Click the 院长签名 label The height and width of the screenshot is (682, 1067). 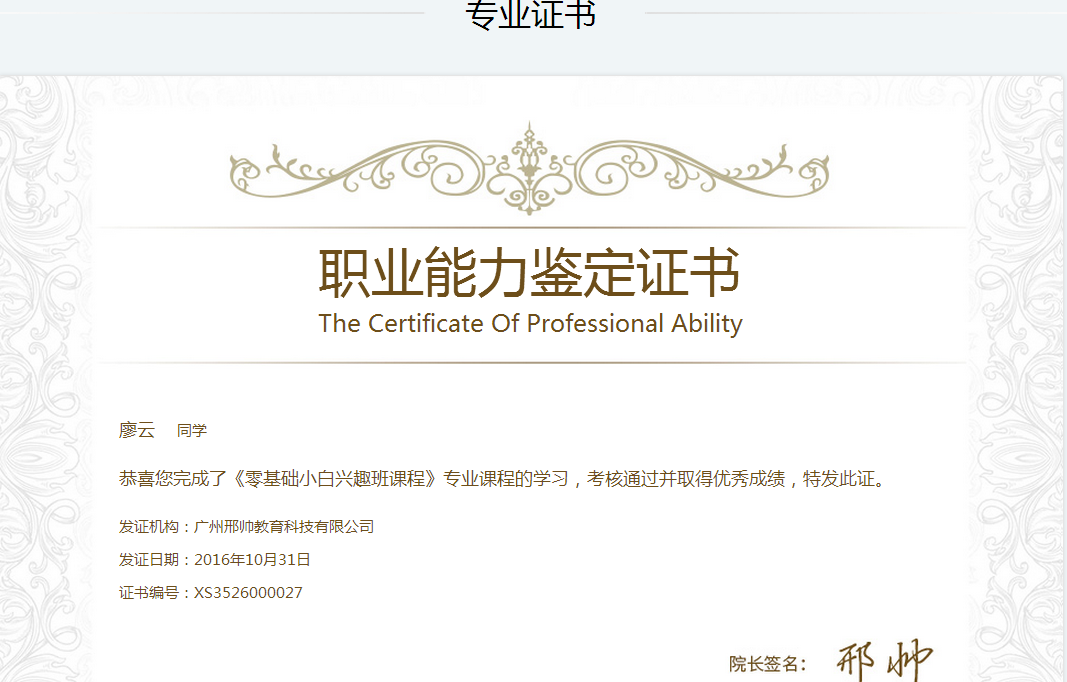(766, 663)
